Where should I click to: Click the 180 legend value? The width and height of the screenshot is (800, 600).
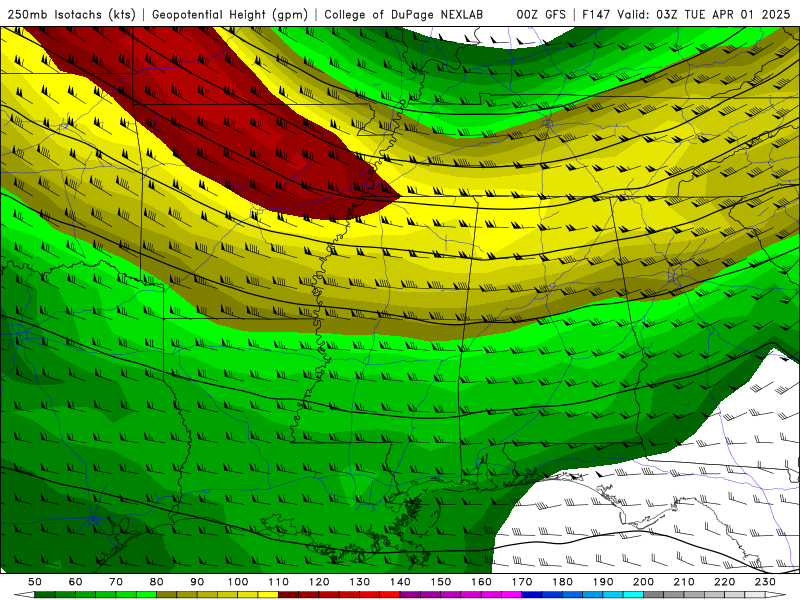[x=562, y=582]
